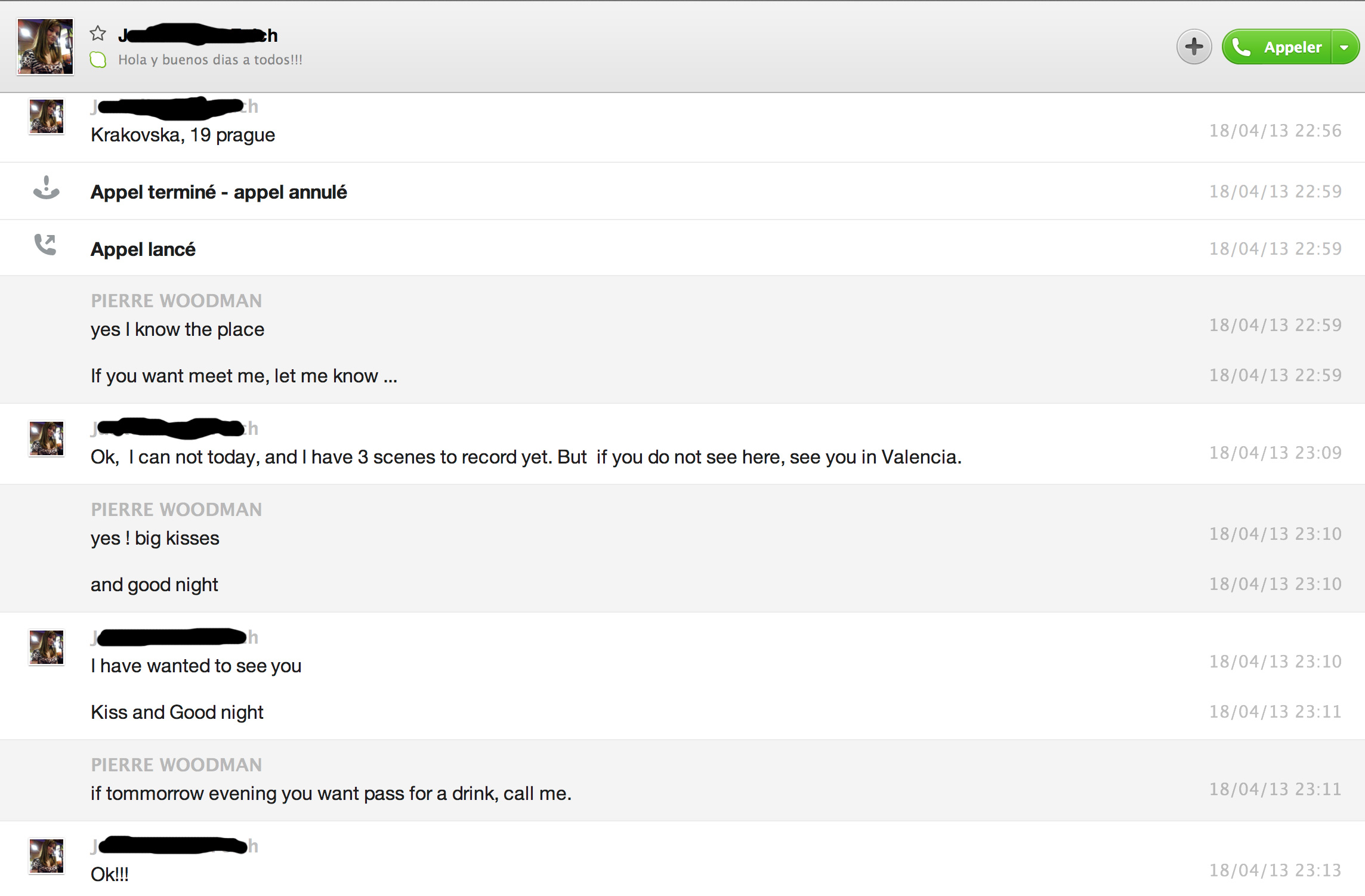The height and width of the screenshot is (896, 1365).
Task: Click the avatar next to "Krakovska, 19 prague"
Action: [47, 116]
